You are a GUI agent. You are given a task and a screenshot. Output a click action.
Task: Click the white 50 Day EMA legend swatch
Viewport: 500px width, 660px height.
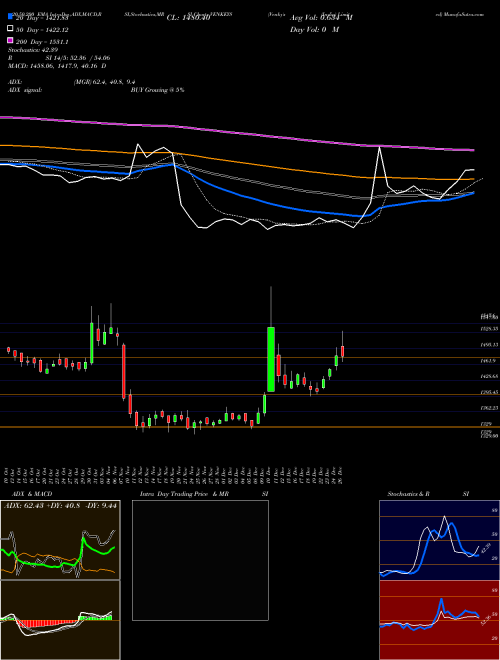pyautogui.click(x=10, y=28)
